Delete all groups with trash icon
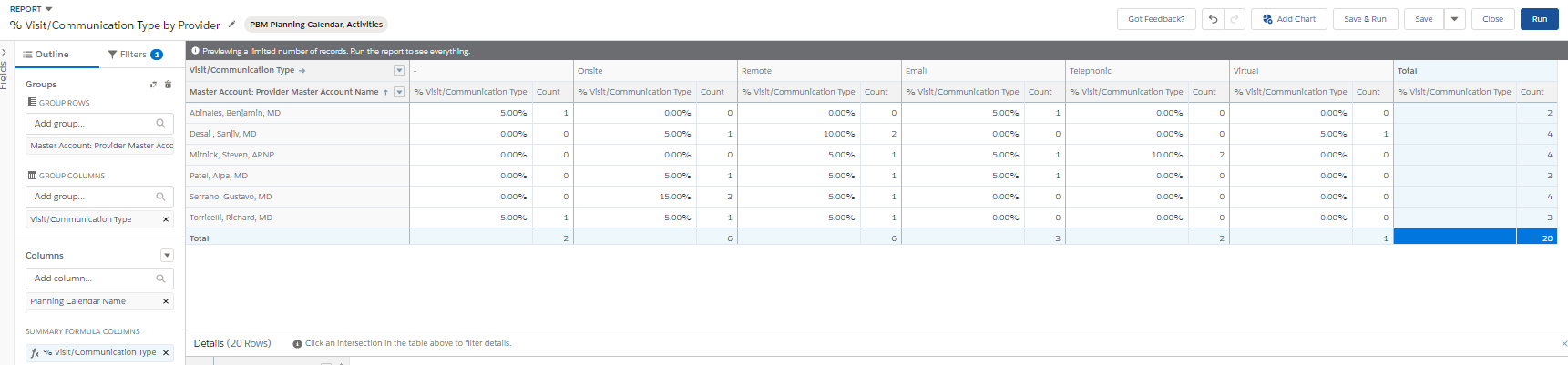The width and height of the screenshot is (1568, 365). point(168,85)
